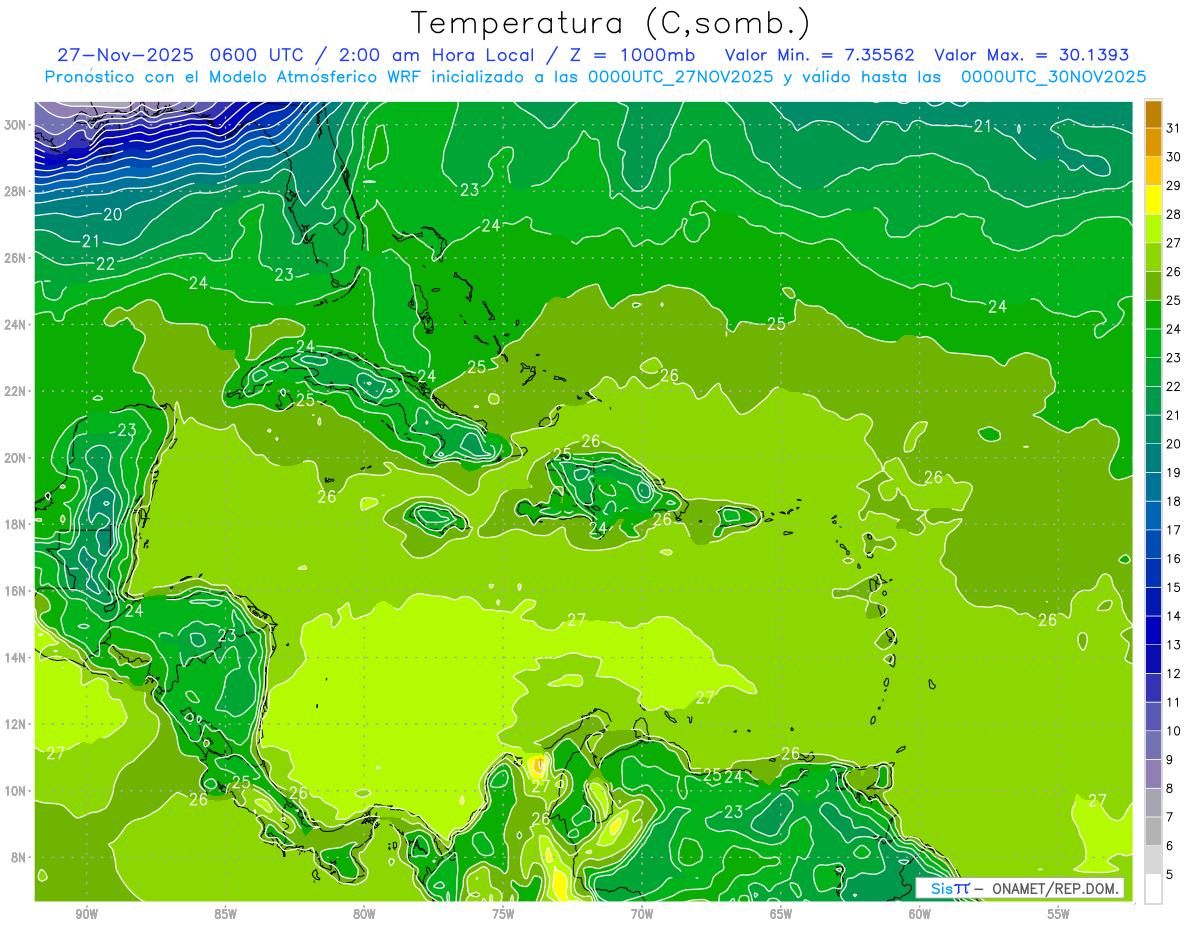Click the color bar segment between 12 and 13
Viewport: 1200px width, 927px height.
1153,659
